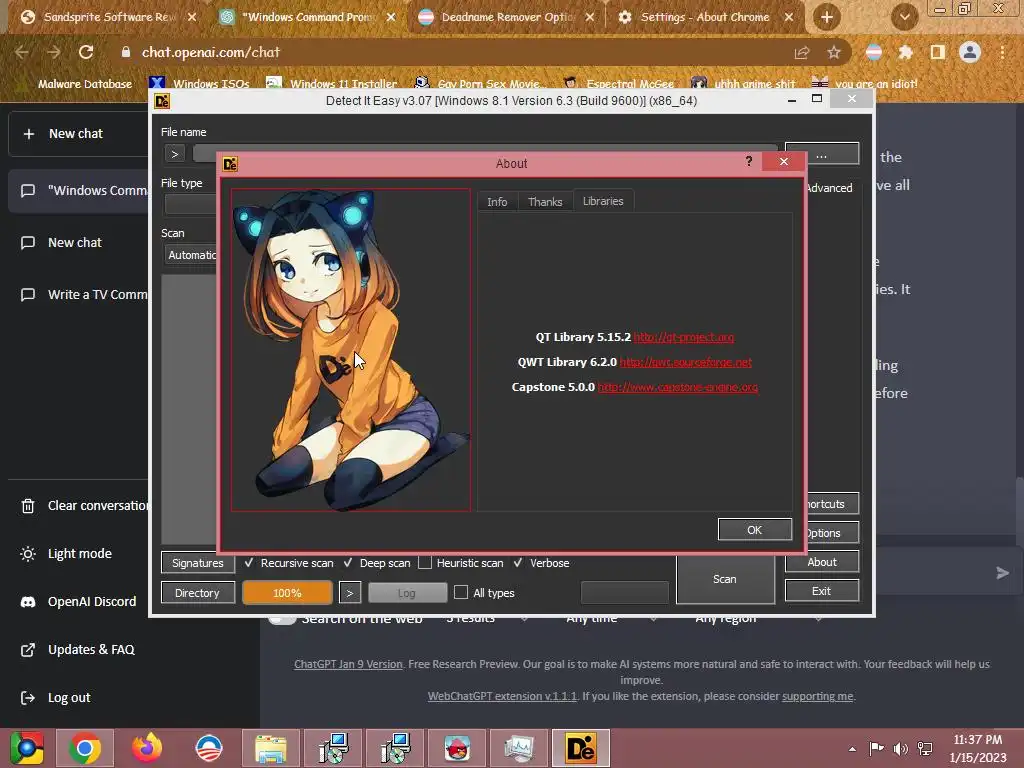The height and width of the screenshot is (768, 1024).
Task: Open the Chrome profile avatar
Action: click(x=970, y=52)
